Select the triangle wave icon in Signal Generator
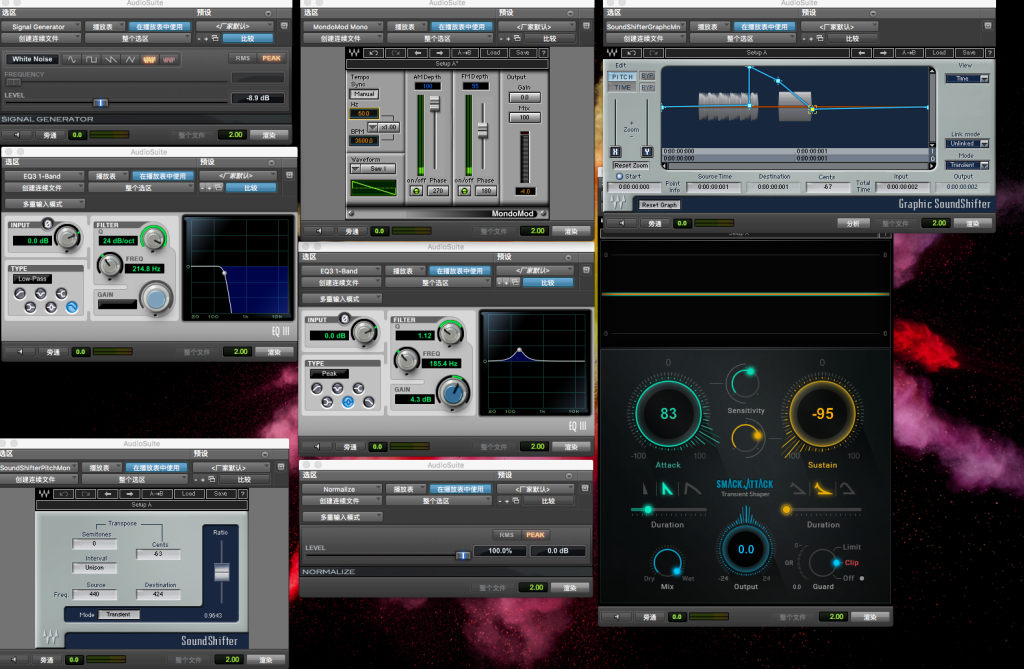Viewport: 1024px width, 669px height. pyautogui.click(x=130, y=59)
